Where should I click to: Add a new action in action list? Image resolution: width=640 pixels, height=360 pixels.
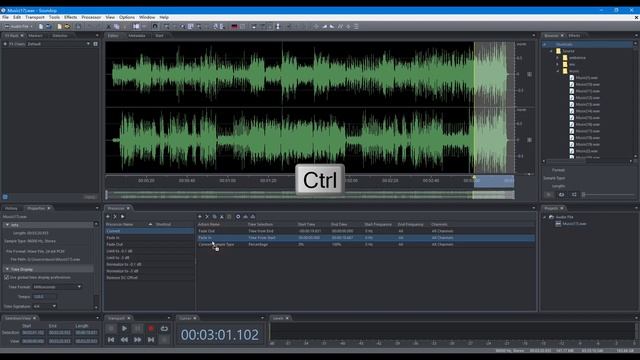tap(200, 217)
